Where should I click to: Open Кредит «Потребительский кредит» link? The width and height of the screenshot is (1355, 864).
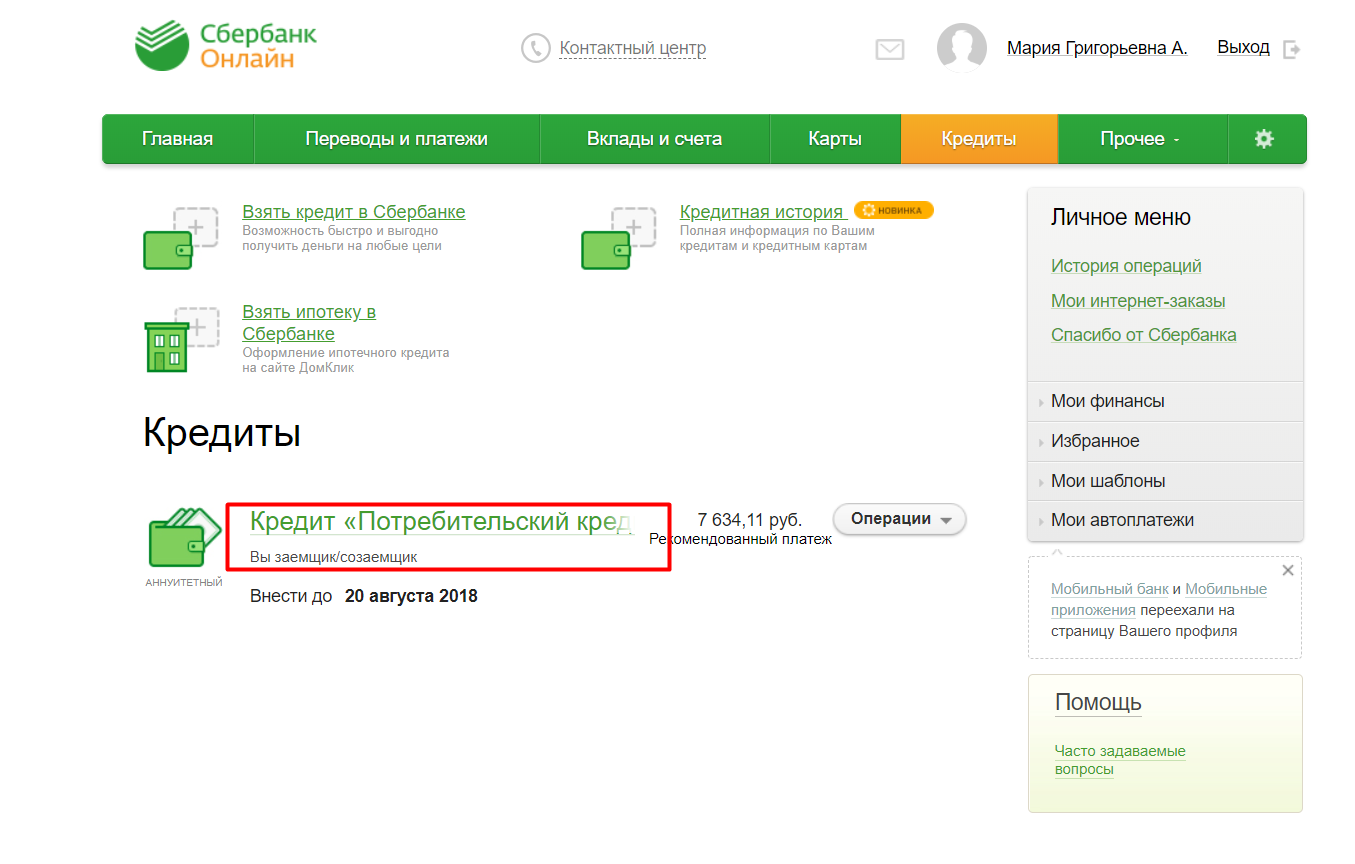[x=441, y=521]
